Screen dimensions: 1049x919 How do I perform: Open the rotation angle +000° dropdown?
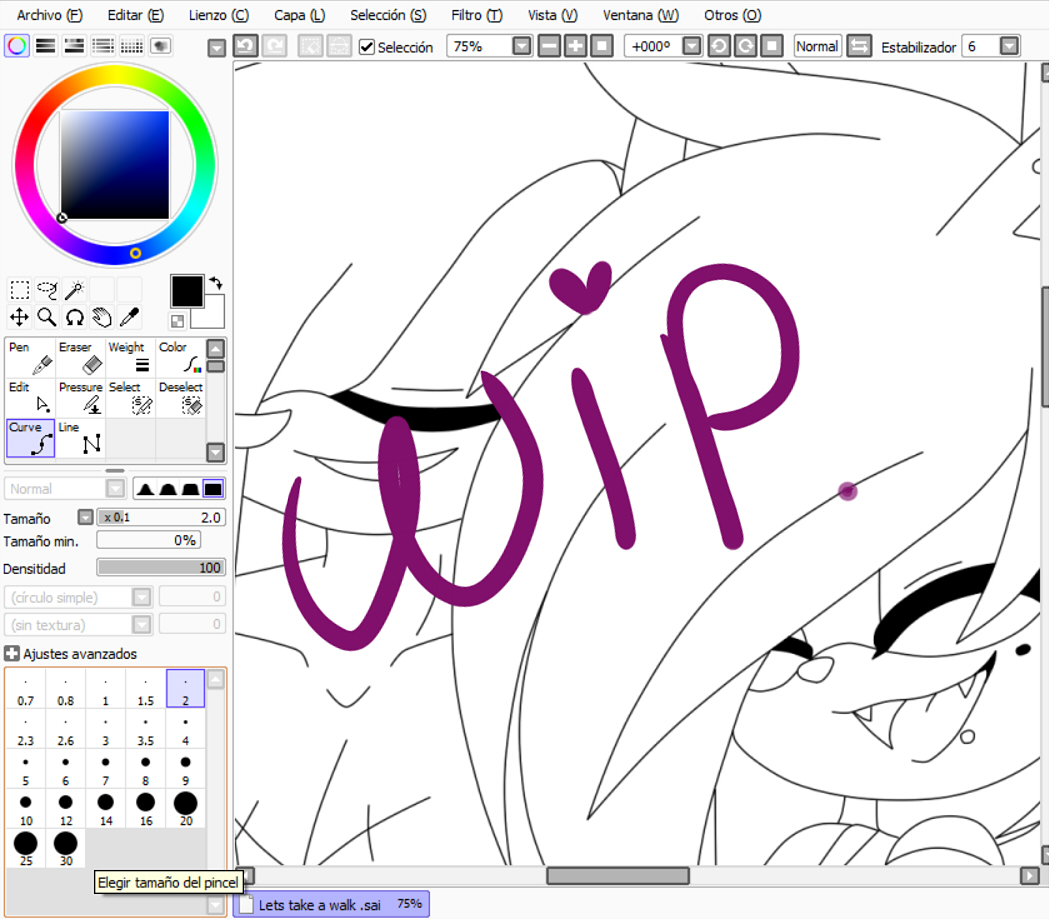(692, 46)
